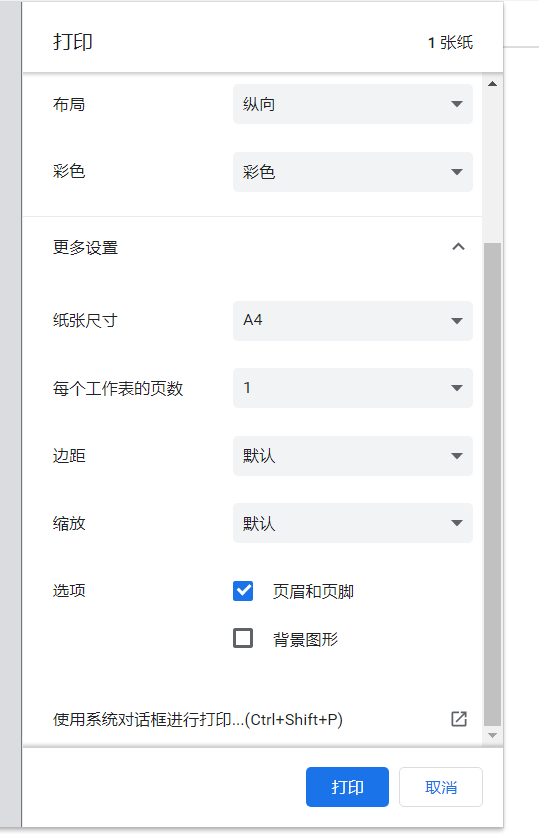539x839 pixels.
Task: Click the scrollbar up arrow
Action: pos(492,84)
